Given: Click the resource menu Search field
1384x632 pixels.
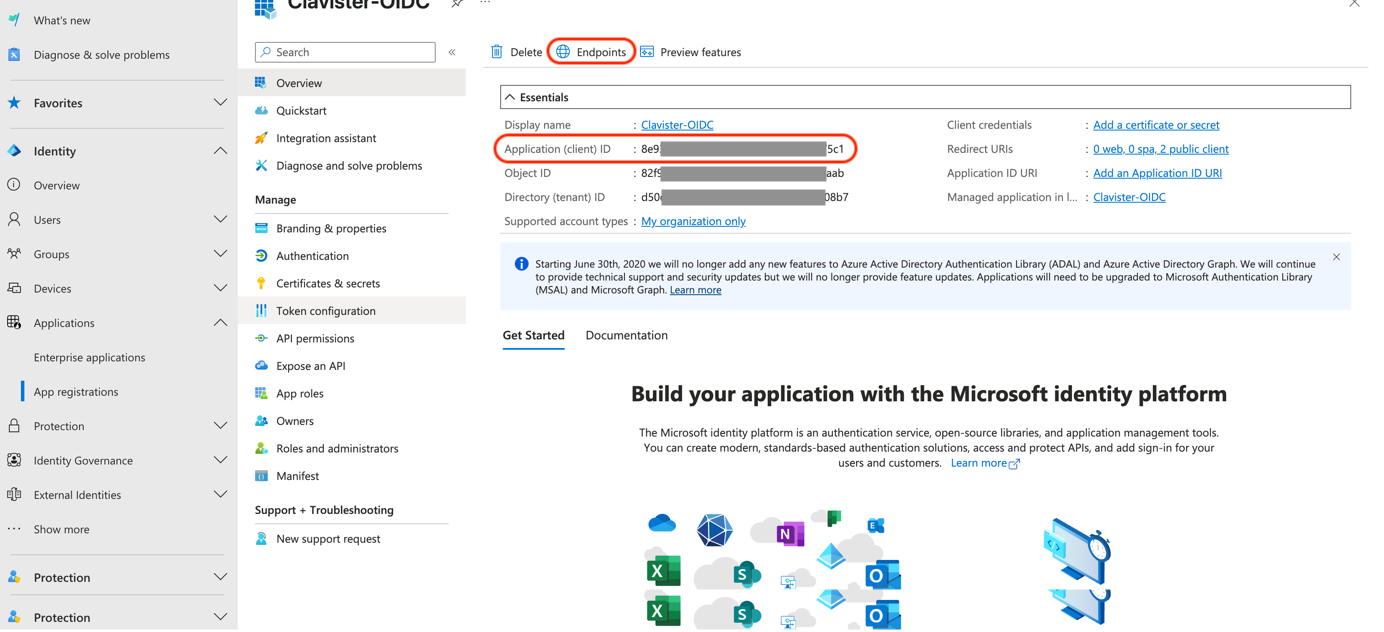Looking at the screenshot, I should [x=345, y=52].
